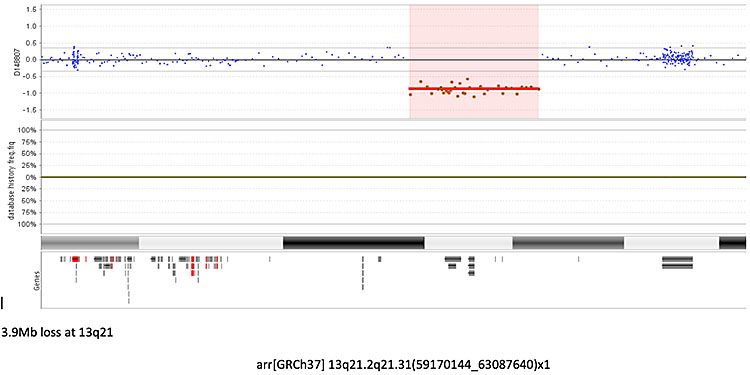750x375 pixels.
Task: Click the 0% database history frequency line
Action: click(393, 177)
